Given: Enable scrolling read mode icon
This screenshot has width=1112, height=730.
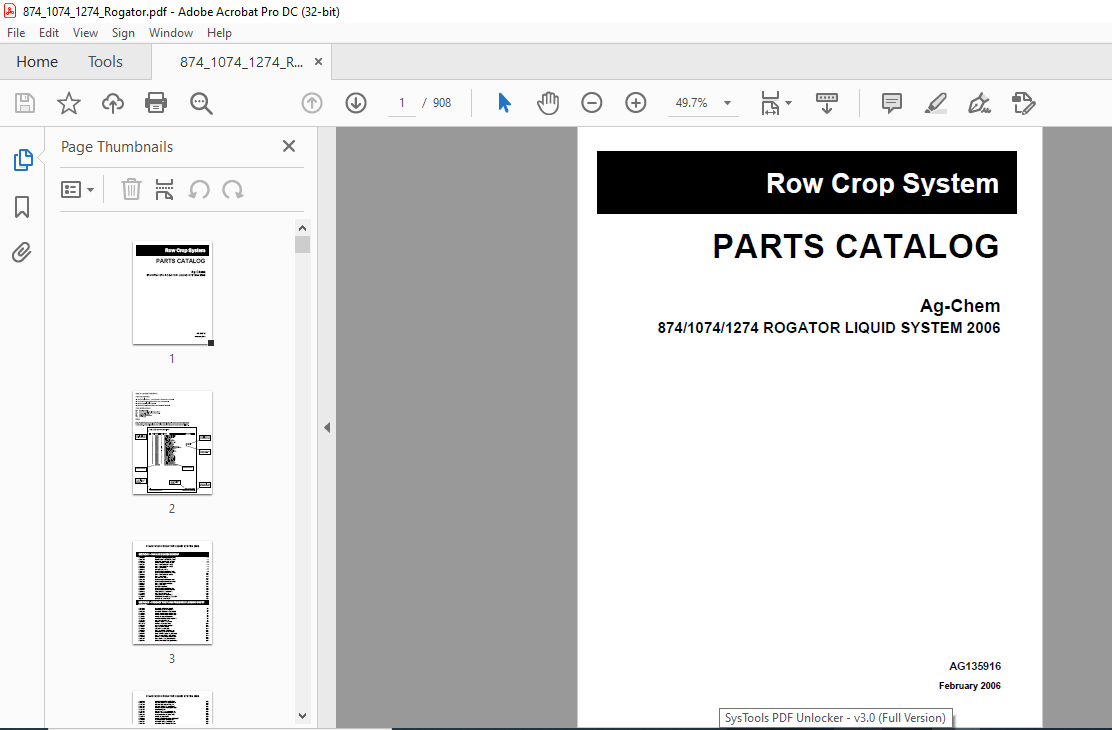Looking at the screenshot, I should click(827, 103).
